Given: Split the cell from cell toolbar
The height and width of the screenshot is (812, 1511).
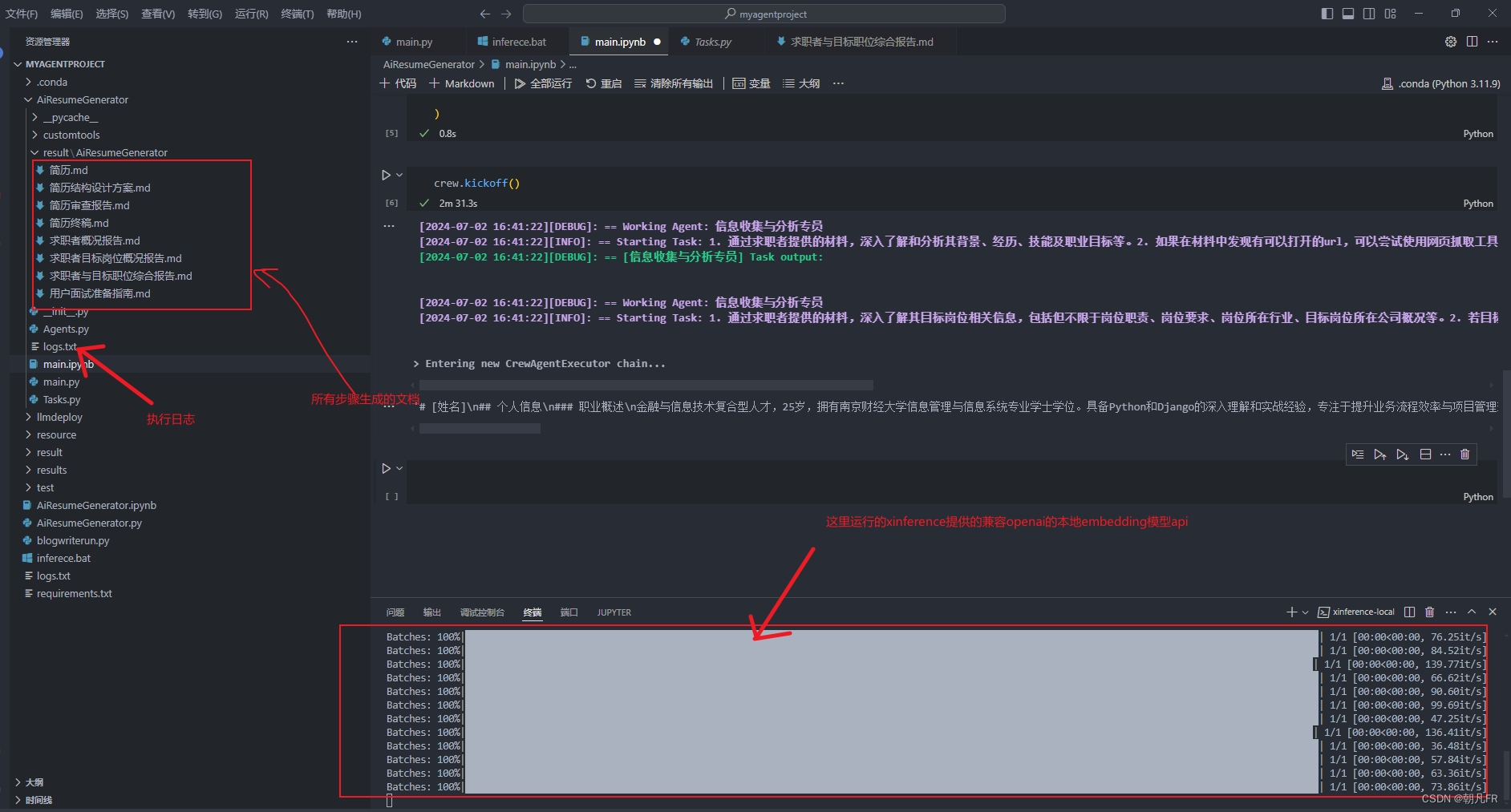Looking at the screenshot, I should tap(1425, 454).
